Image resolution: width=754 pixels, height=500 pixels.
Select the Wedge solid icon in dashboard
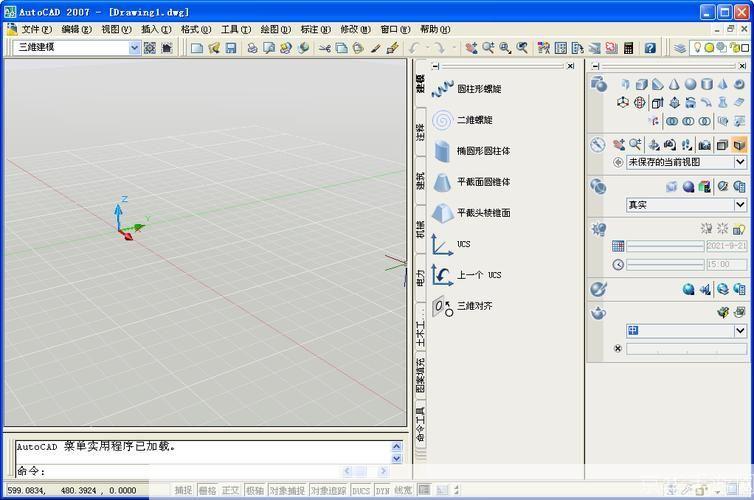point(657,85)
